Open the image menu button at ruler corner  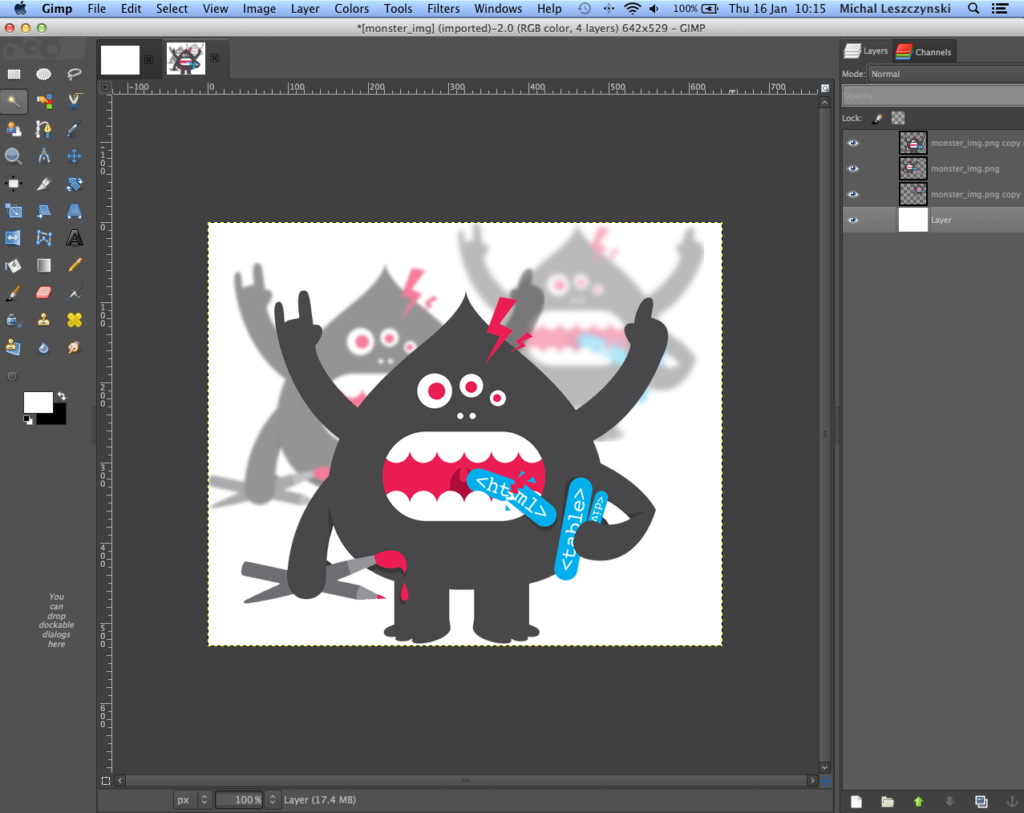point(106,87)
